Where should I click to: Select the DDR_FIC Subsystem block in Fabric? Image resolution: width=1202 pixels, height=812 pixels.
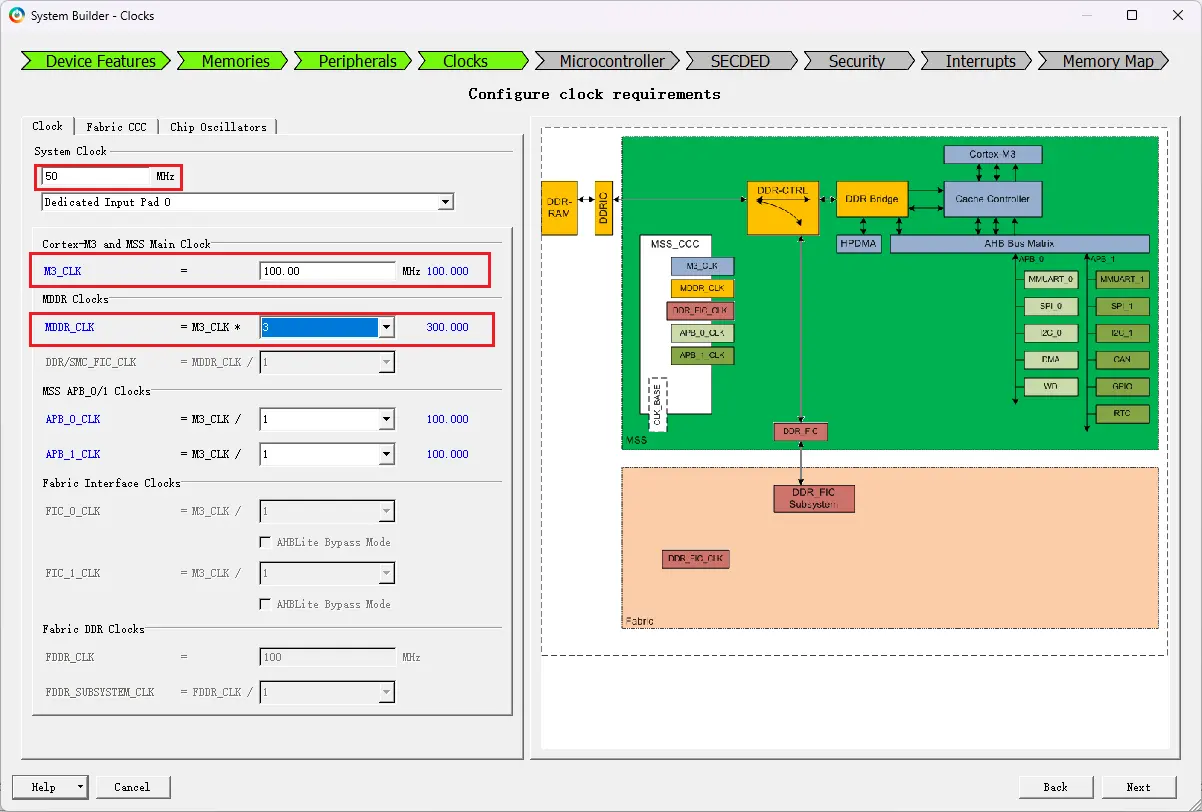point(814,498)
